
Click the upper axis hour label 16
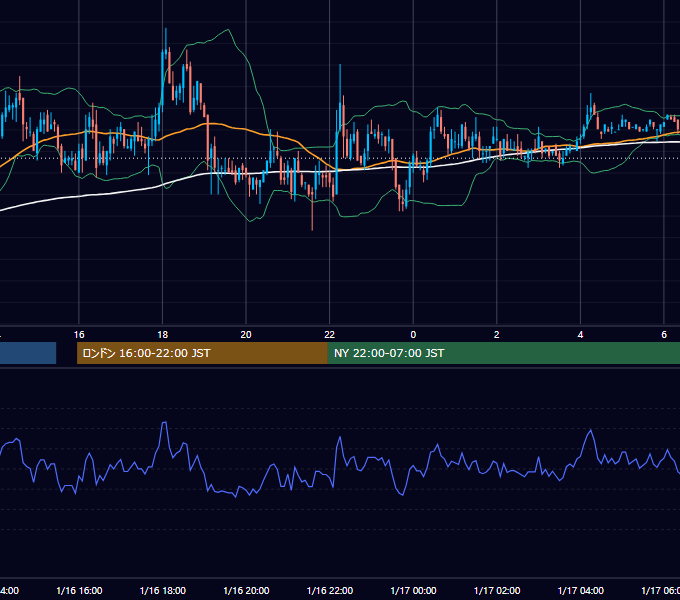79,335
